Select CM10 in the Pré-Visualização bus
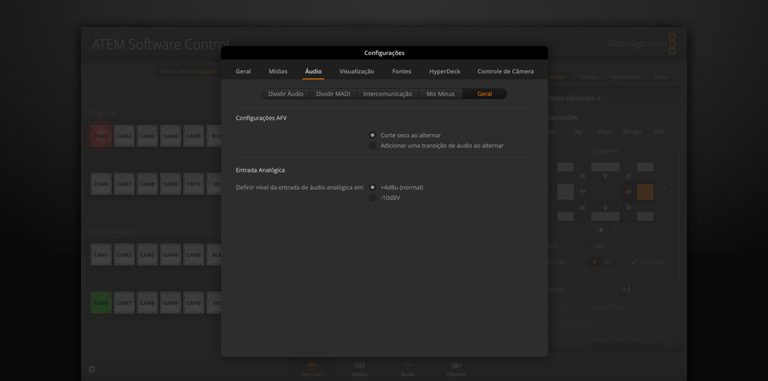 click(x=193, y=303)
